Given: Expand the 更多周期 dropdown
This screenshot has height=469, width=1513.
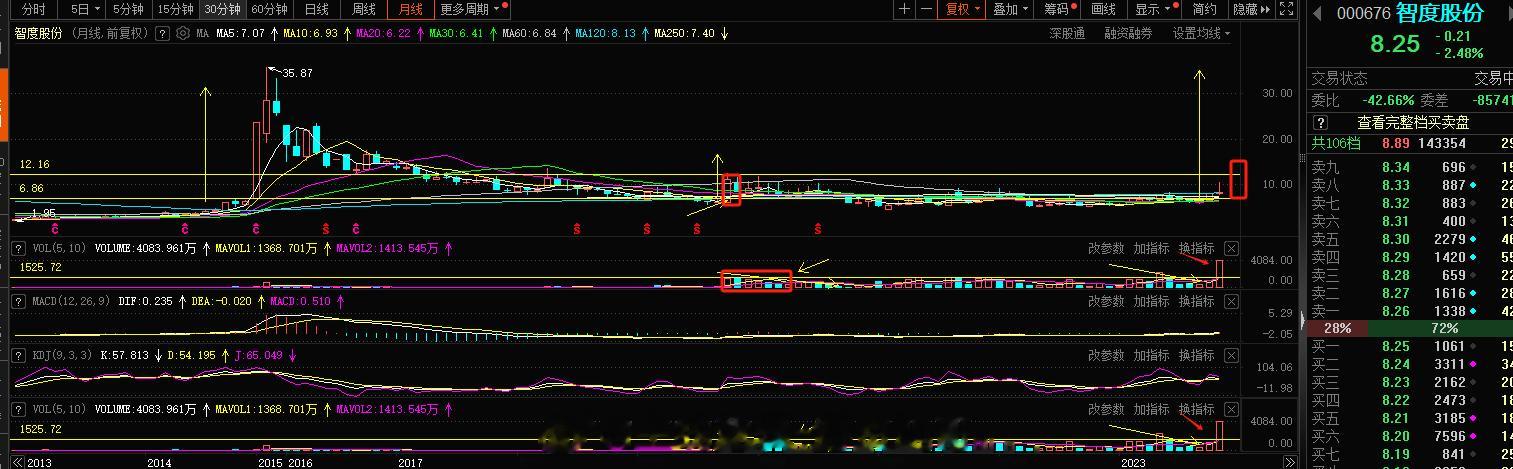Looking at the screenshot, I should click(473, 9).
